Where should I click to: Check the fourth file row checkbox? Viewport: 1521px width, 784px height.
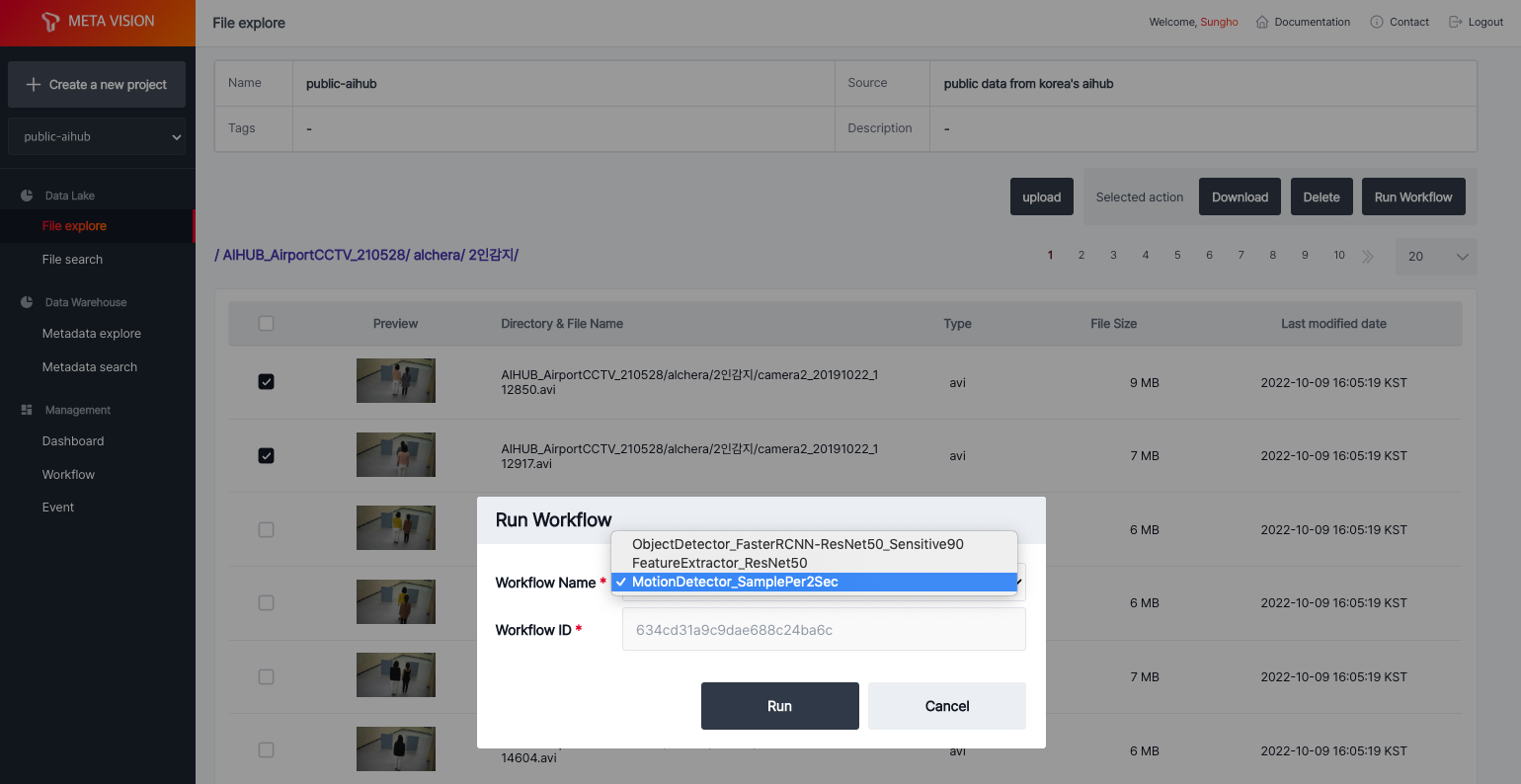(x=266, y=602)
